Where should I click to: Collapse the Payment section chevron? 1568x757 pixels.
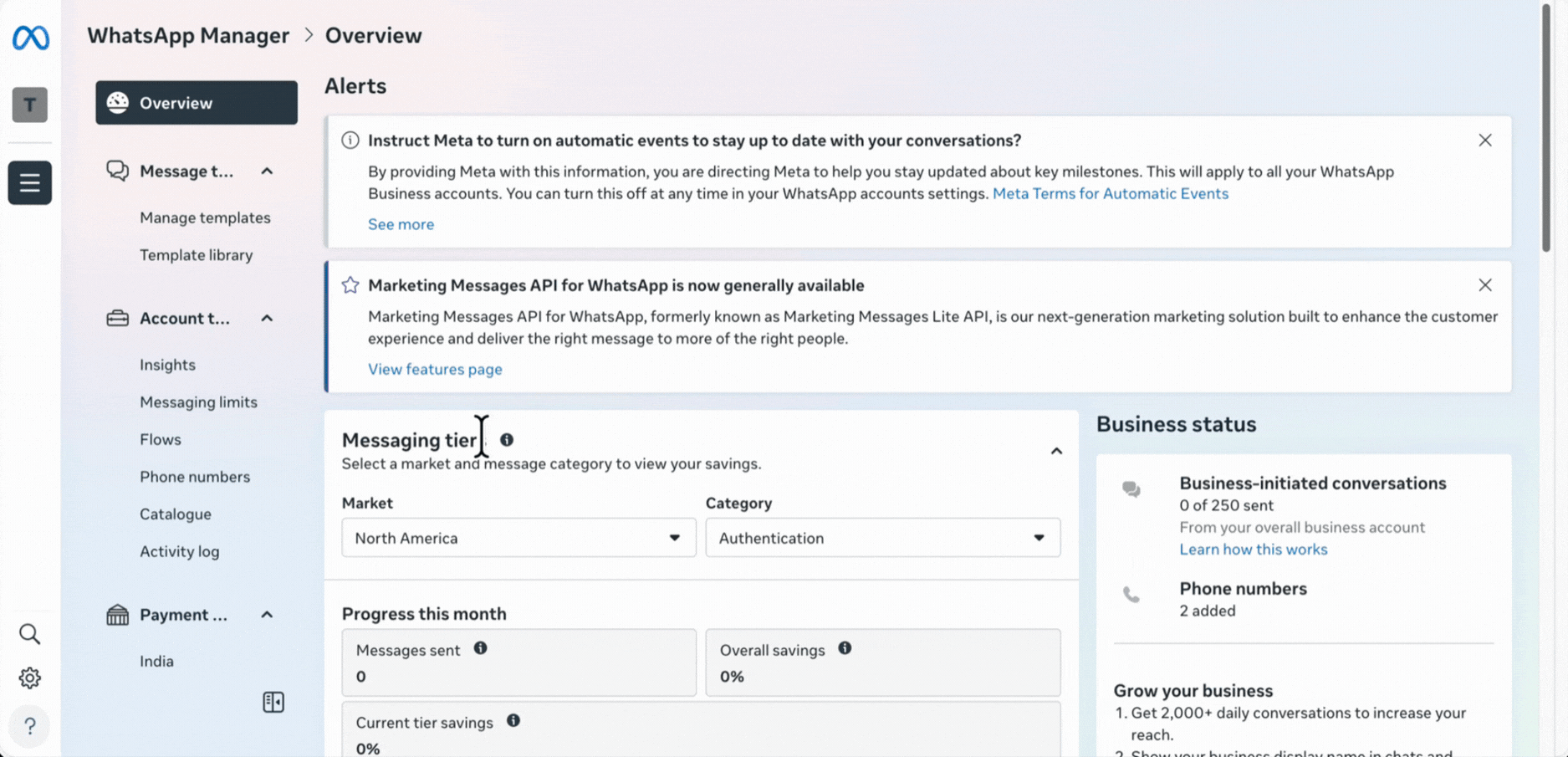coord(267,615)
